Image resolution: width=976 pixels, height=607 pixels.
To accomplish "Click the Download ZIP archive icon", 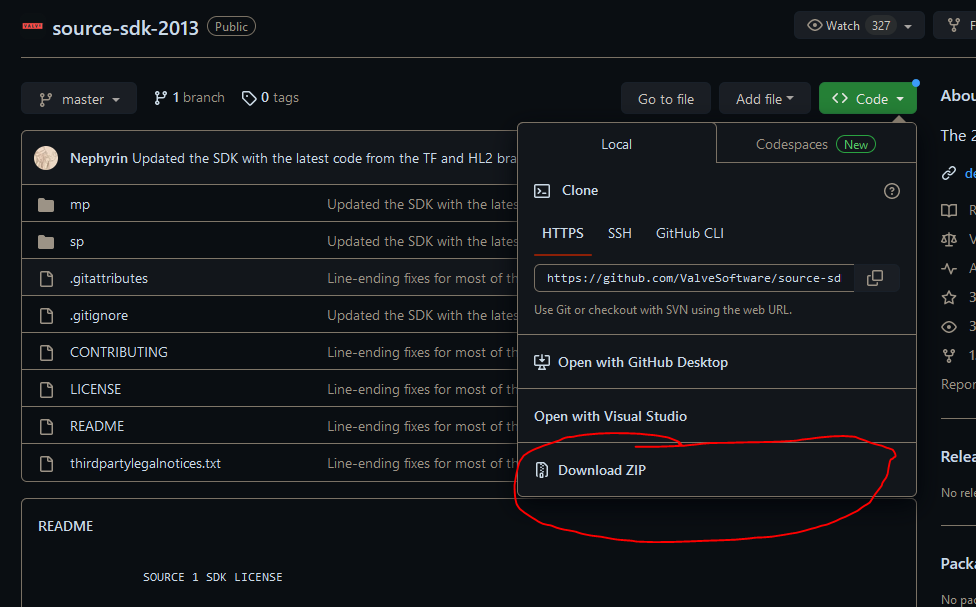I will [542, 470].
